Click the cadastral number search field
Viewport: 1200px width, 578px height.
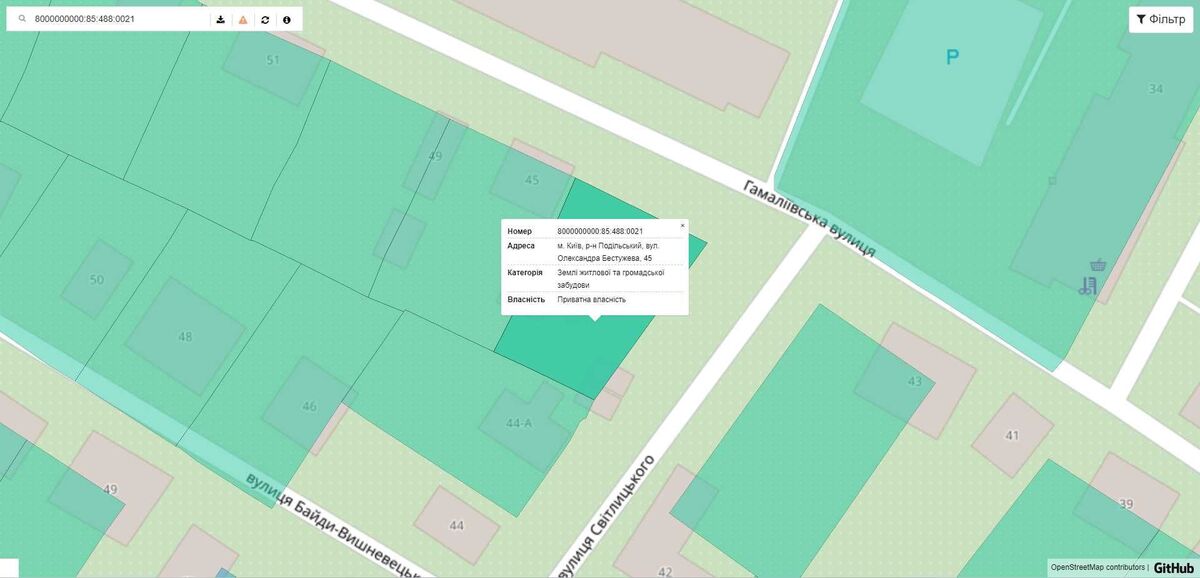(x=120, y=19)
